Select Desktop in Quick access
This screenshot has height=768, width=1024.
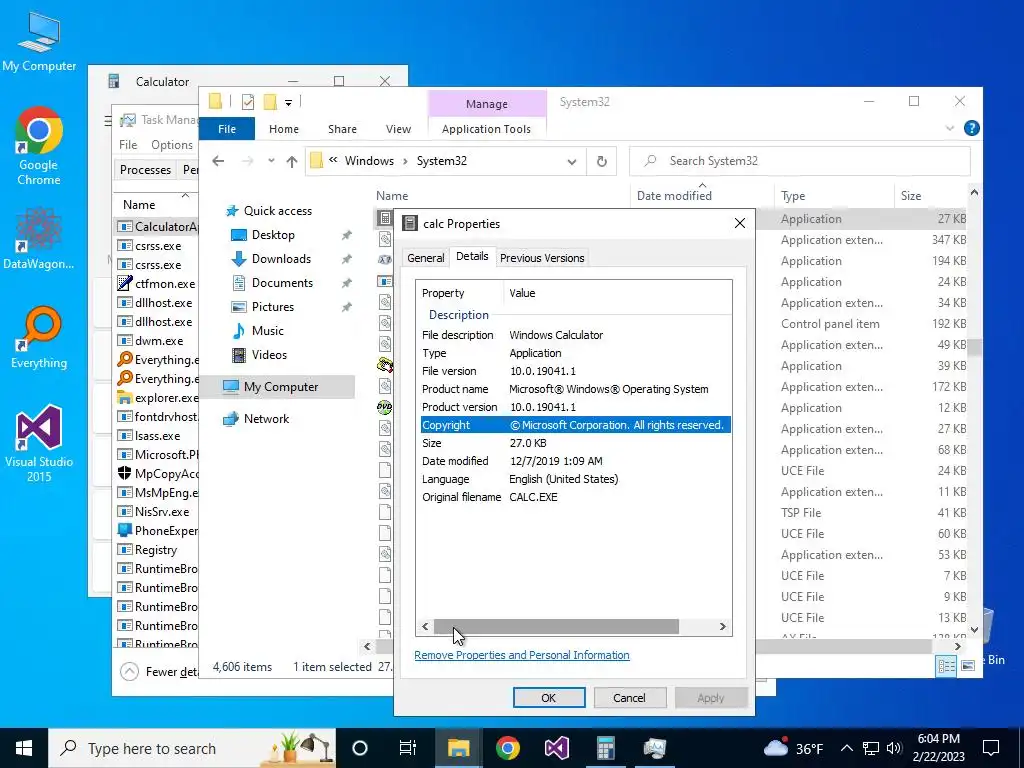[x=273, y=235]
